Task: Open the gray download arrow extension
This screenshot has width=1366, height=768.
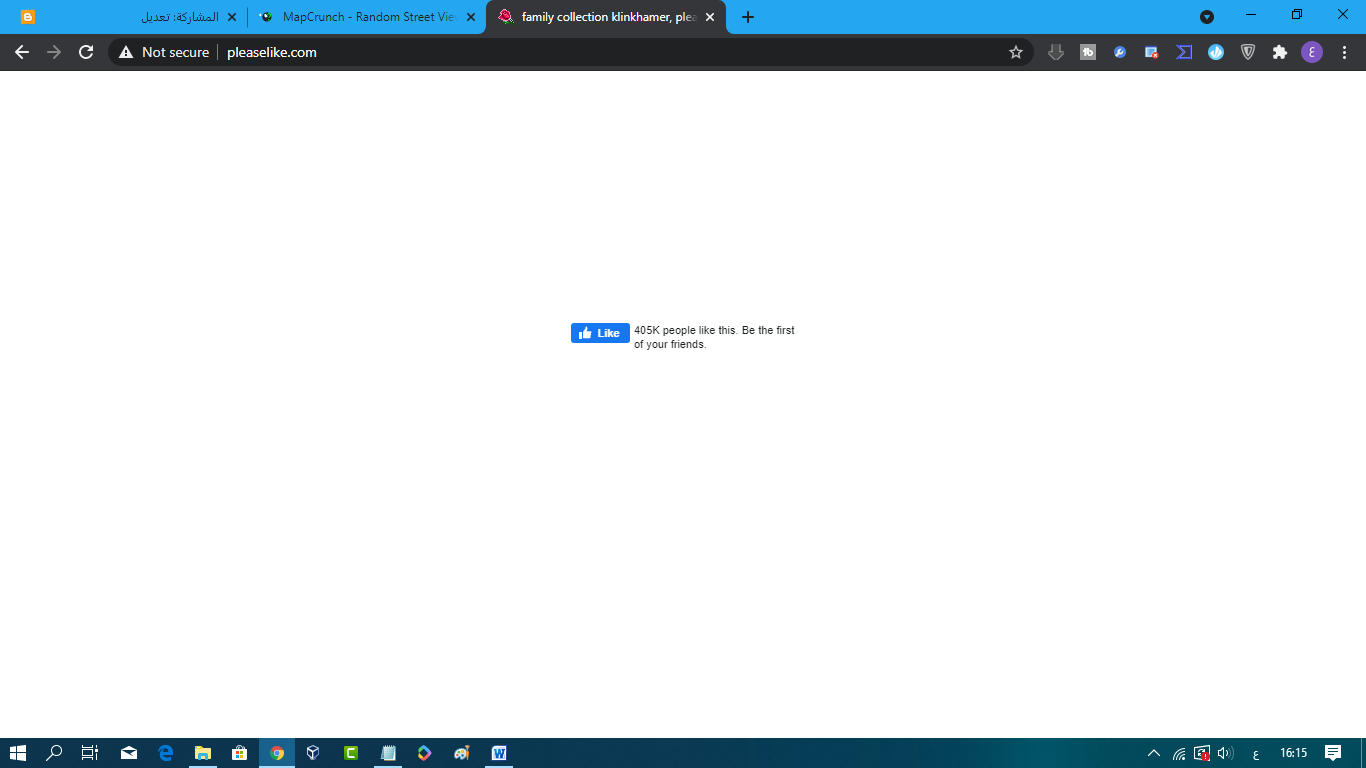Action: point(1056,52)
